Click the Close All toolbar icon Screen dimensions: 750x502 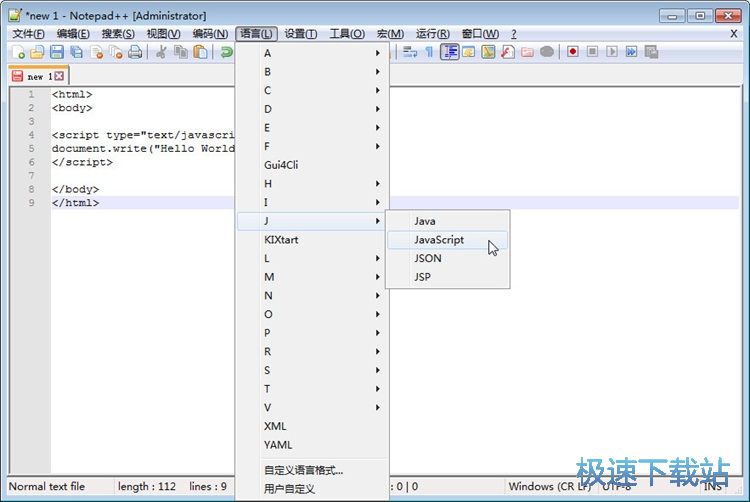pos(116,52)
